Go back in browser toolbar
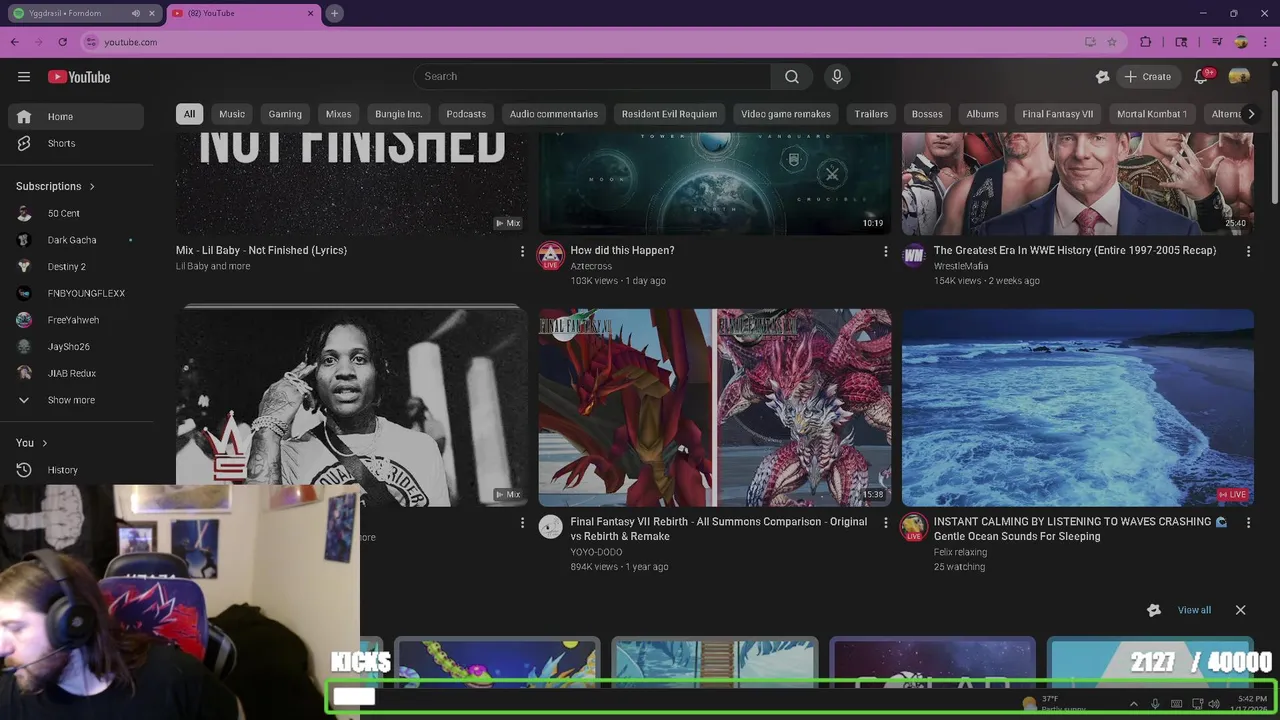Image resolution: width=1280 pixels, height=720 pixels. pos(14,42)
